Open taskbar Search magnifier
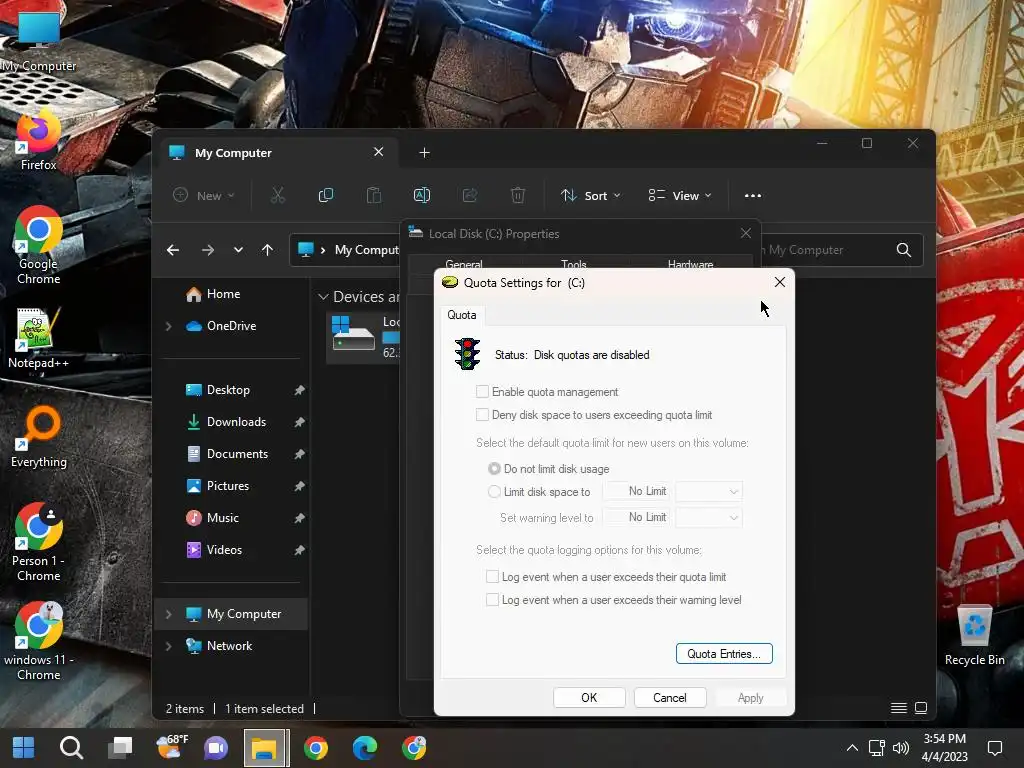1024x768 pixels. (x=71, y=748)
